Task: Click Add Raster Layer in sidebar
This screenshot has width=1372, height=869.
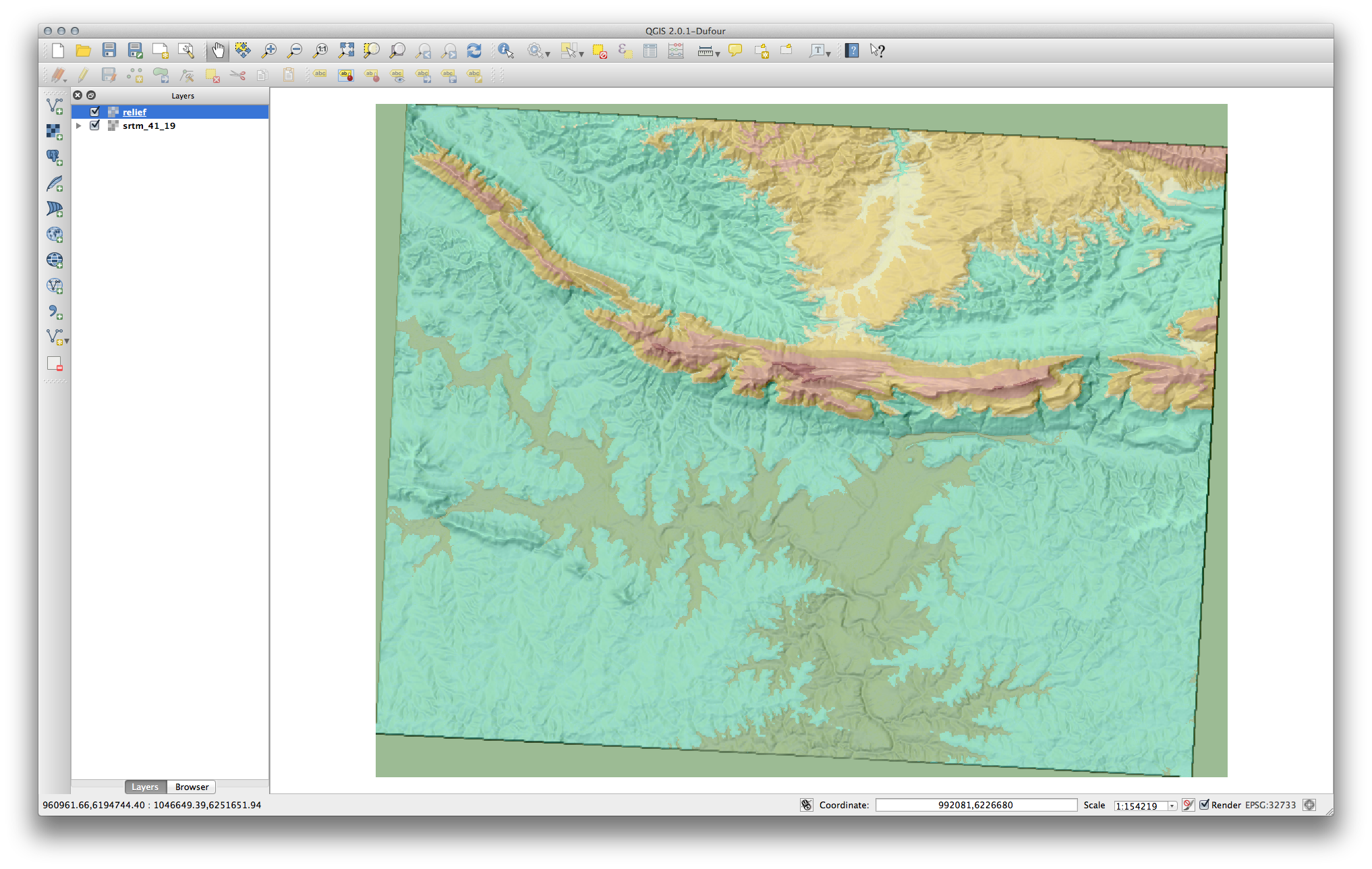Action: point(55,132)
